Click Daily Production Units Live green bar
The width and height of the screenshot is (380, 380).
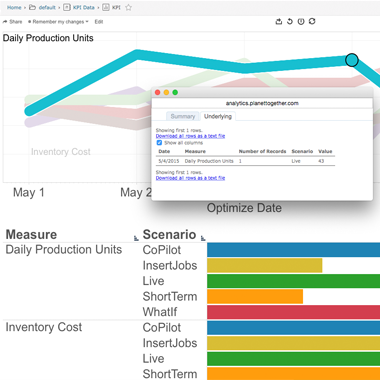[x=293, y=281]
